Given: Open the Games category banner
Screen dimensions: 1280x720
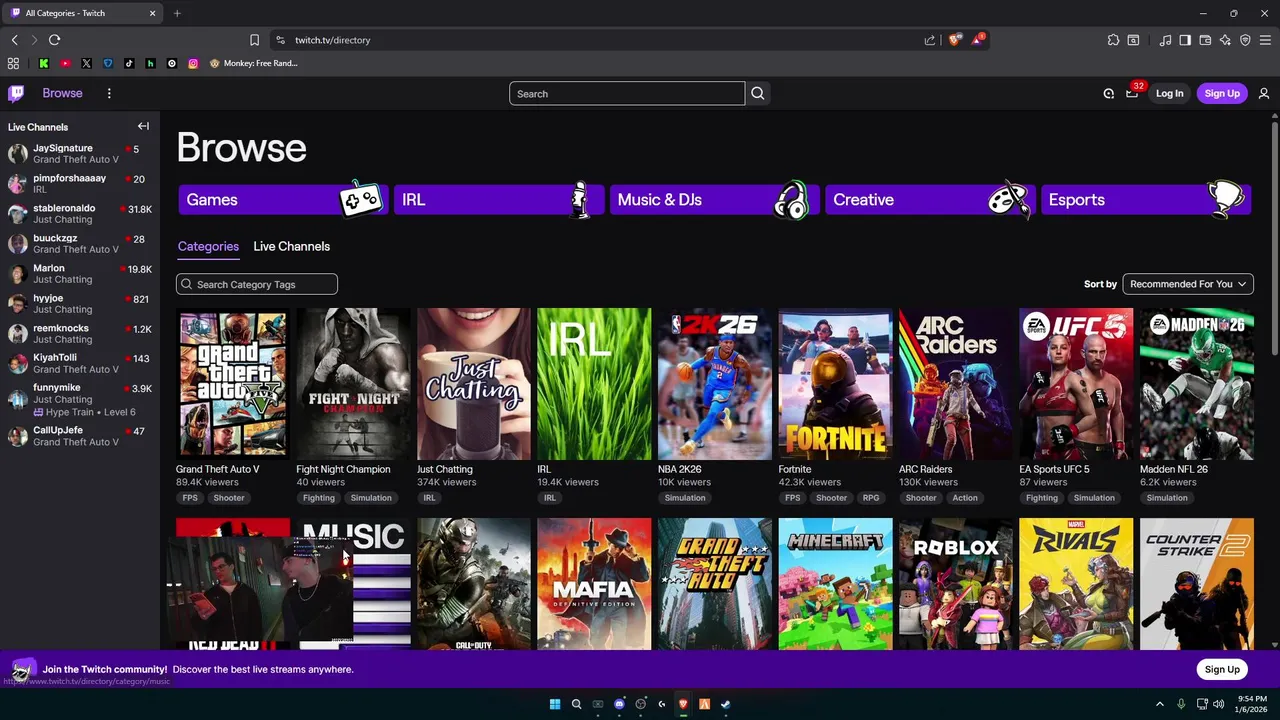Looking at the screenshot, I should [283, 199].
